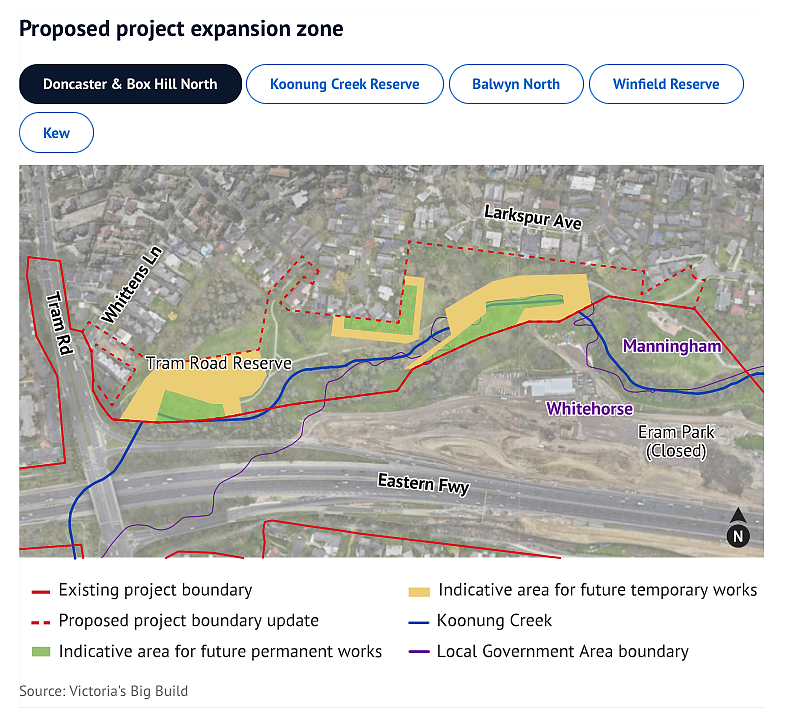Click the purple Local Government Area legend line
Image resolution: width=788 pixels, height=722 pixels.
point(419,652)
